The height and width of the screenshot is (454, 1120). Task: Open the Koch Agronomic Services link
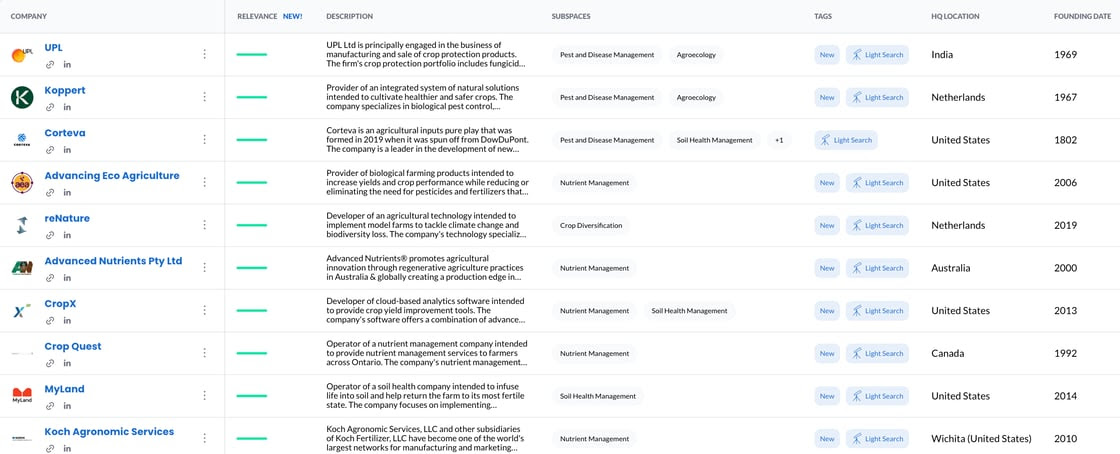coord(109,432)
